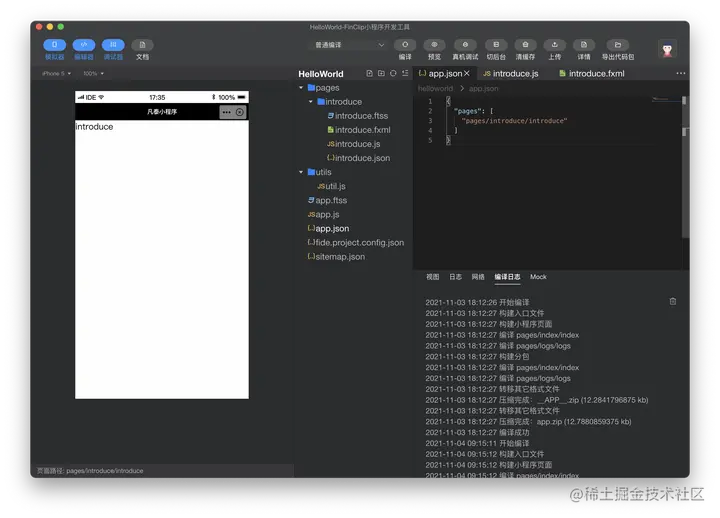Start real device debugging (真机调试)
720x518 pixels.
[465, 45]
